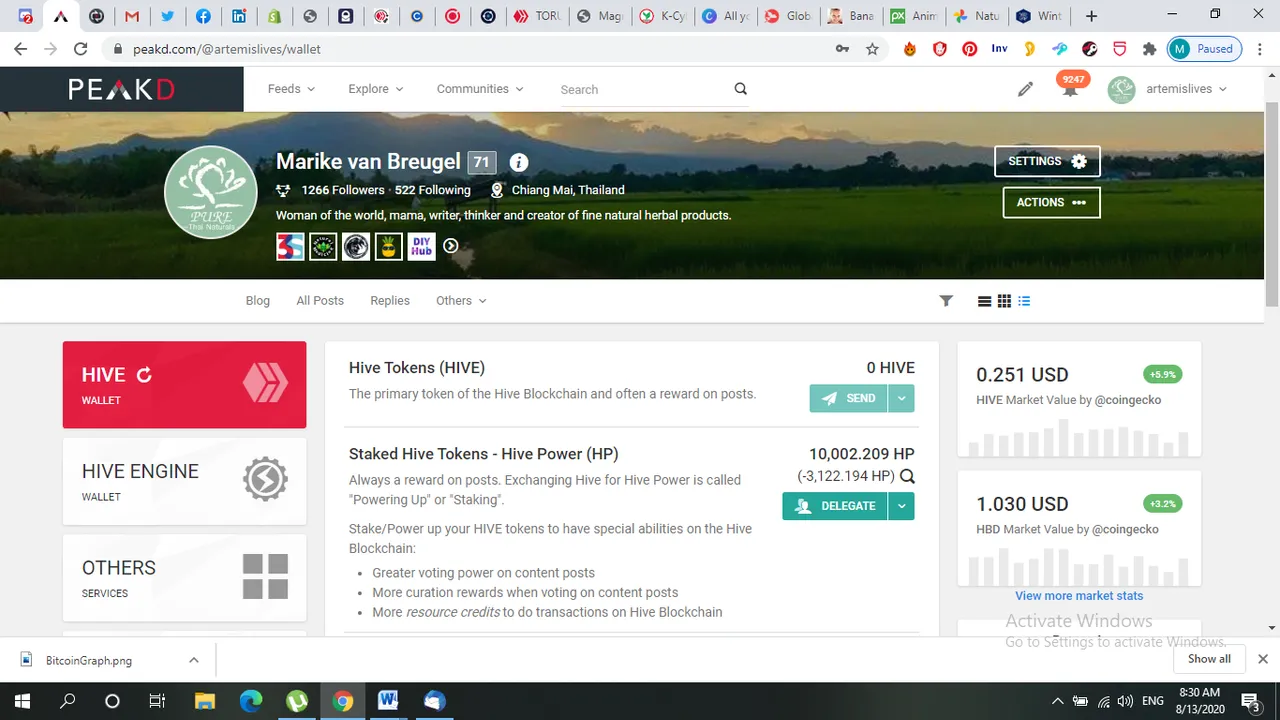
Task: Switch to detailed list layout icon
Action: (1024, 301)
